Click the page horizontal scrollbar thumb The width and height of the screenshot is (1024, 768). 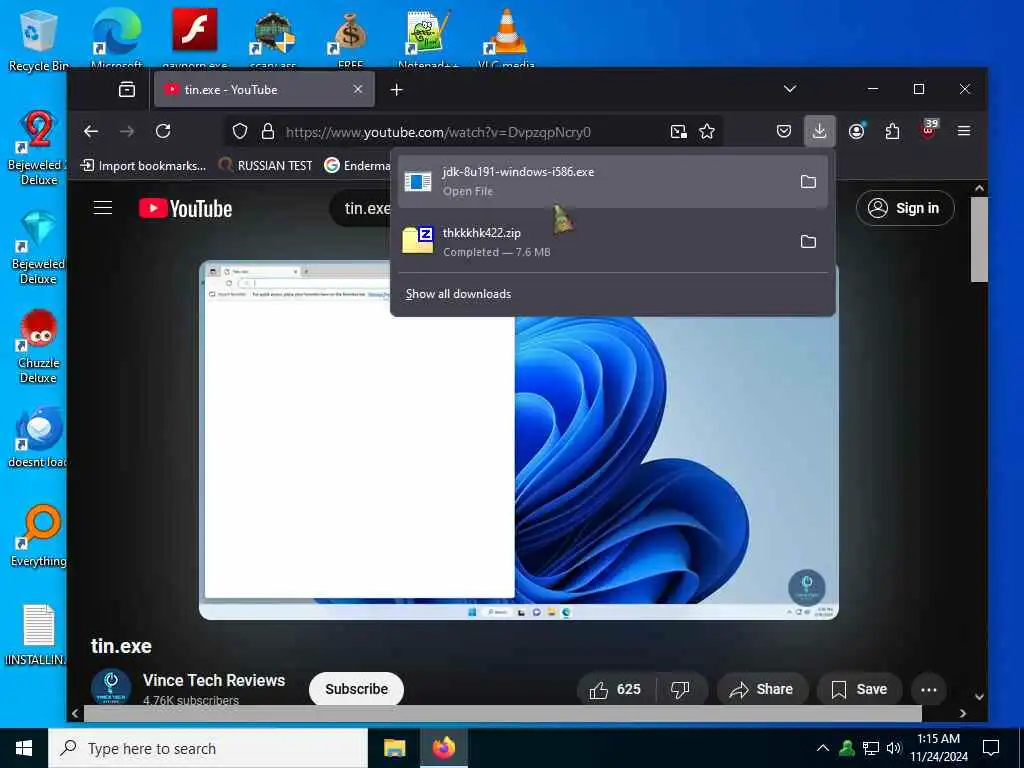pyautogui.click(x=503, y=714)
